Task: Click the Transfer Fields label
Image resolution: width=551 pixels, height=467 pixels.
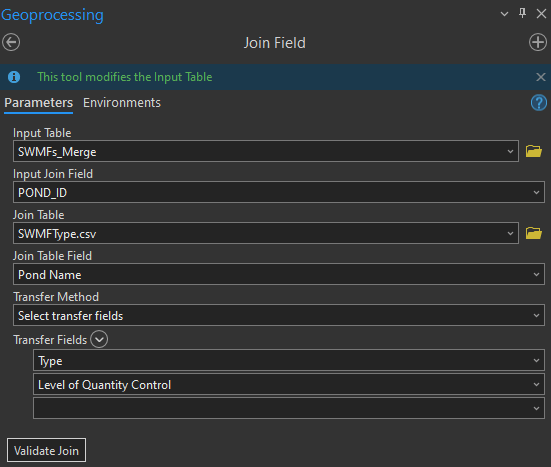Action: tap(50, 340)
